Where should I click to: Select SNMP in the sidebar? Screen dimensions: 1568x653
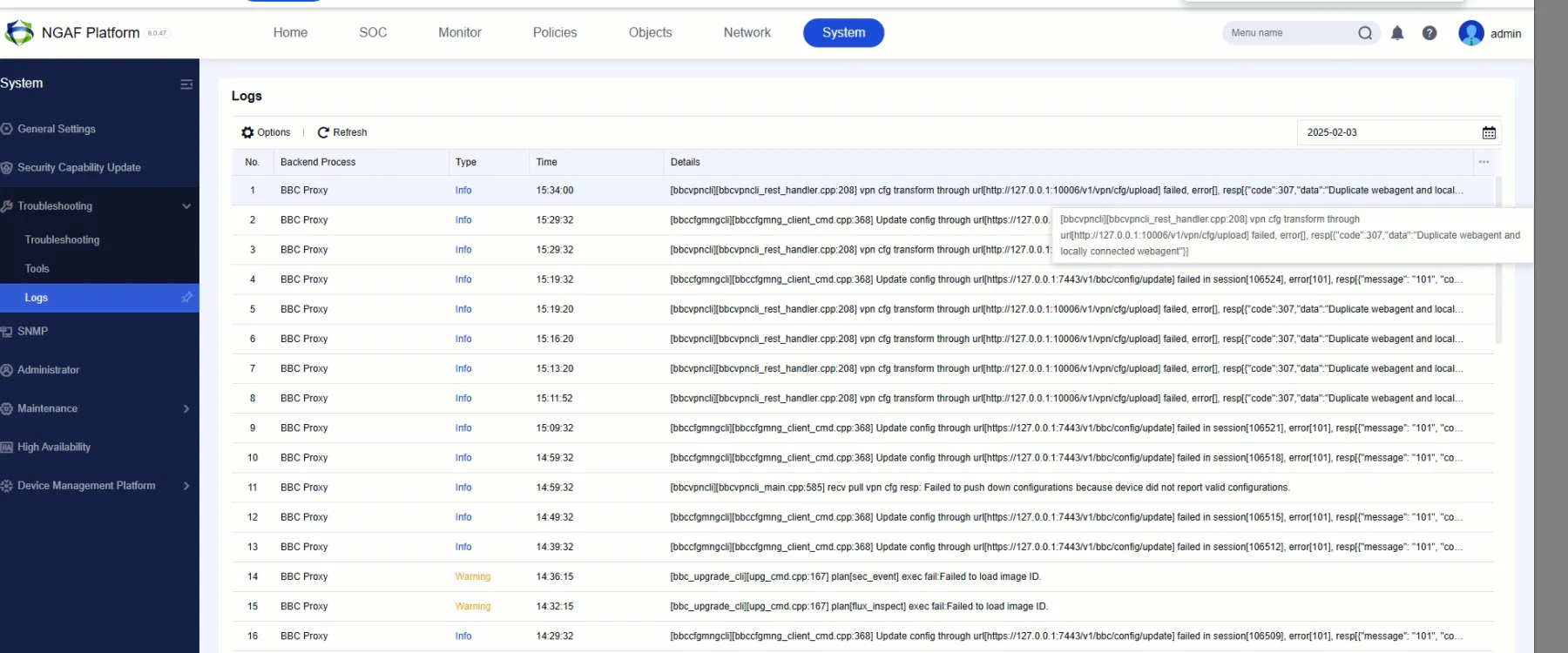point(32,332)
